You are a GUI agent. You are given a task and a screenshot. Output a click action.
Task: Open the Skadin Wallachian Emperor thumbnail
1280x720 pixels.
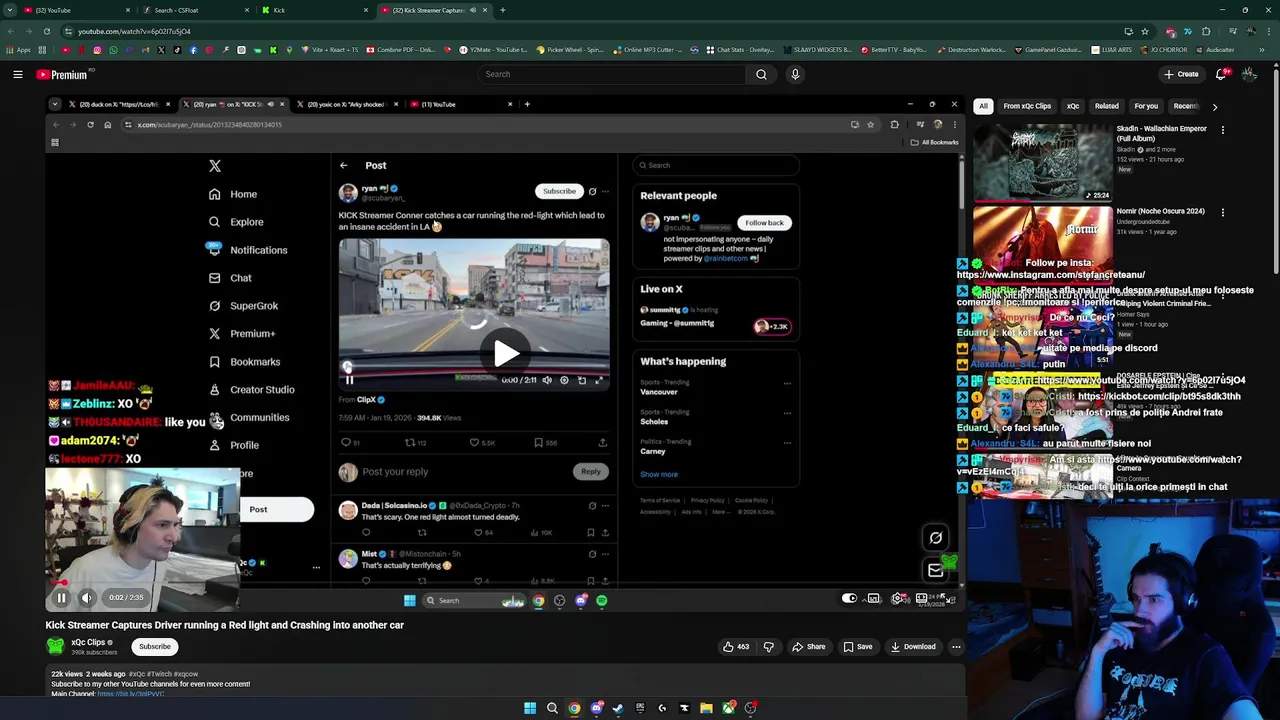[1042, 162]
